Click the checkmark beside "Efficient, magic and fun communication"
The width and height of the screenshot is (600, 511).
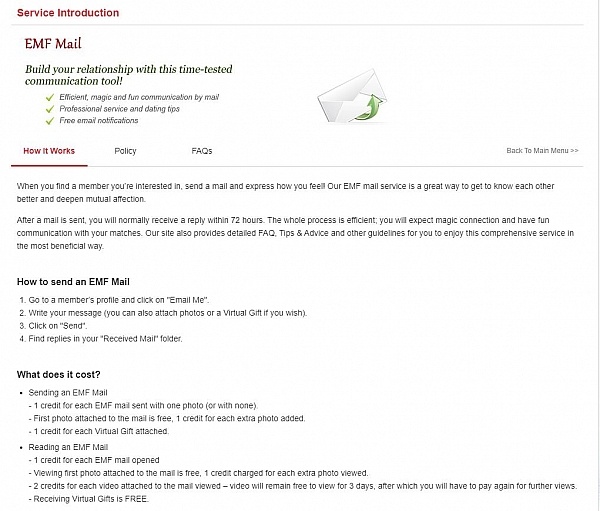coord(50,97)
